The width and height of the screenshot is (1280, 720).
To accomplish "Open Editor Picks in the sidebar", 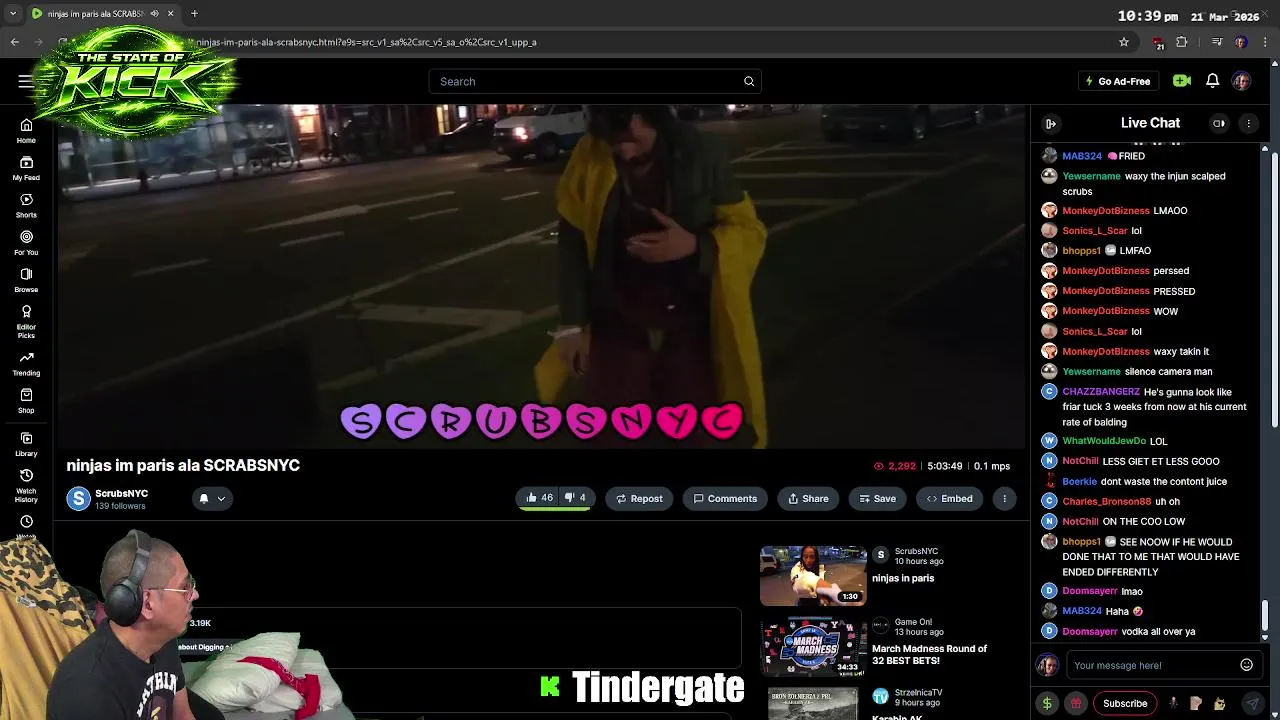I will [x=26, y=321].
